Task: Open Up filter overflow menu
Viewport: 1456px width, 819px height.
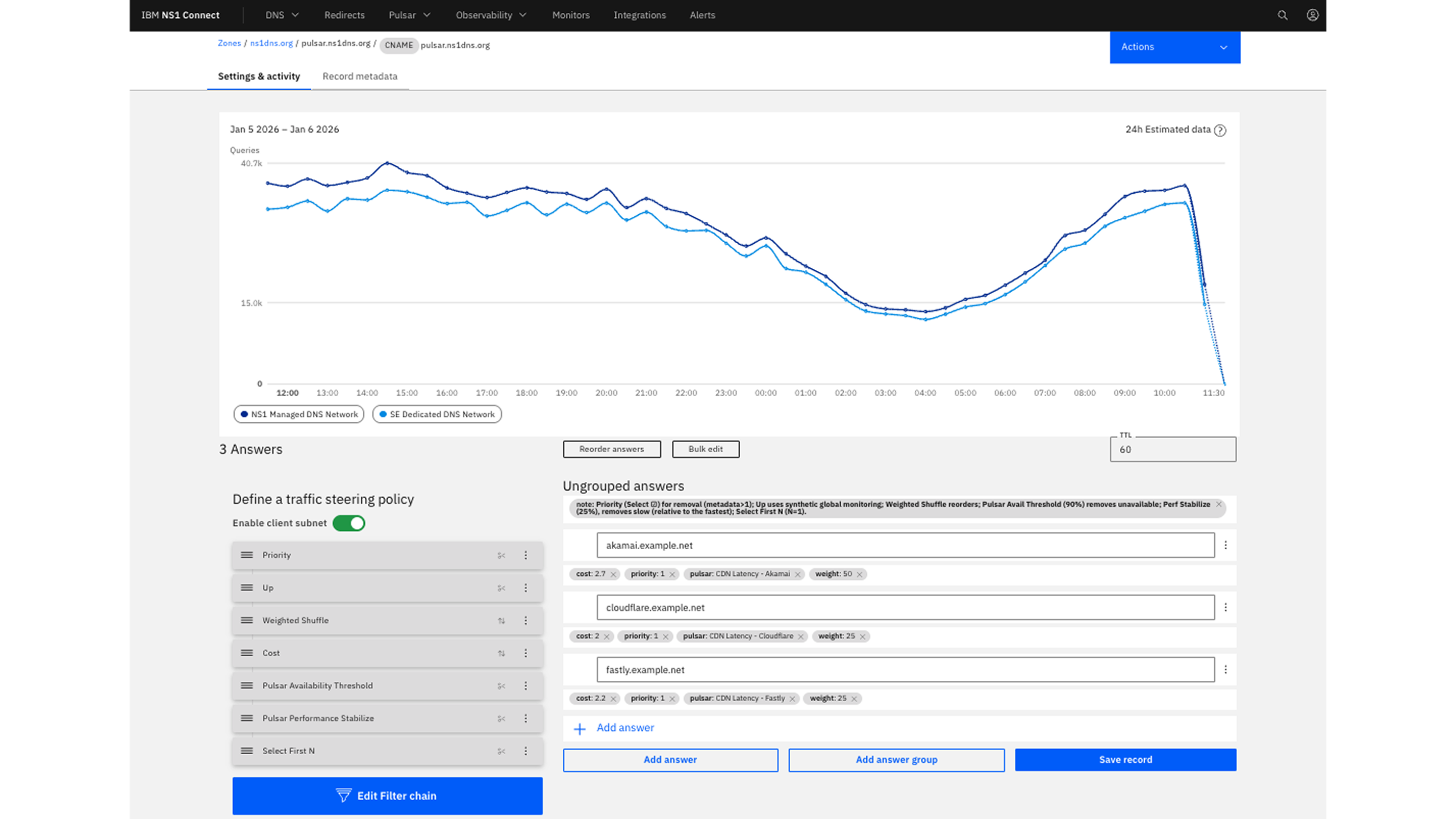Action: pyautogui.click(x=525, y=588)
